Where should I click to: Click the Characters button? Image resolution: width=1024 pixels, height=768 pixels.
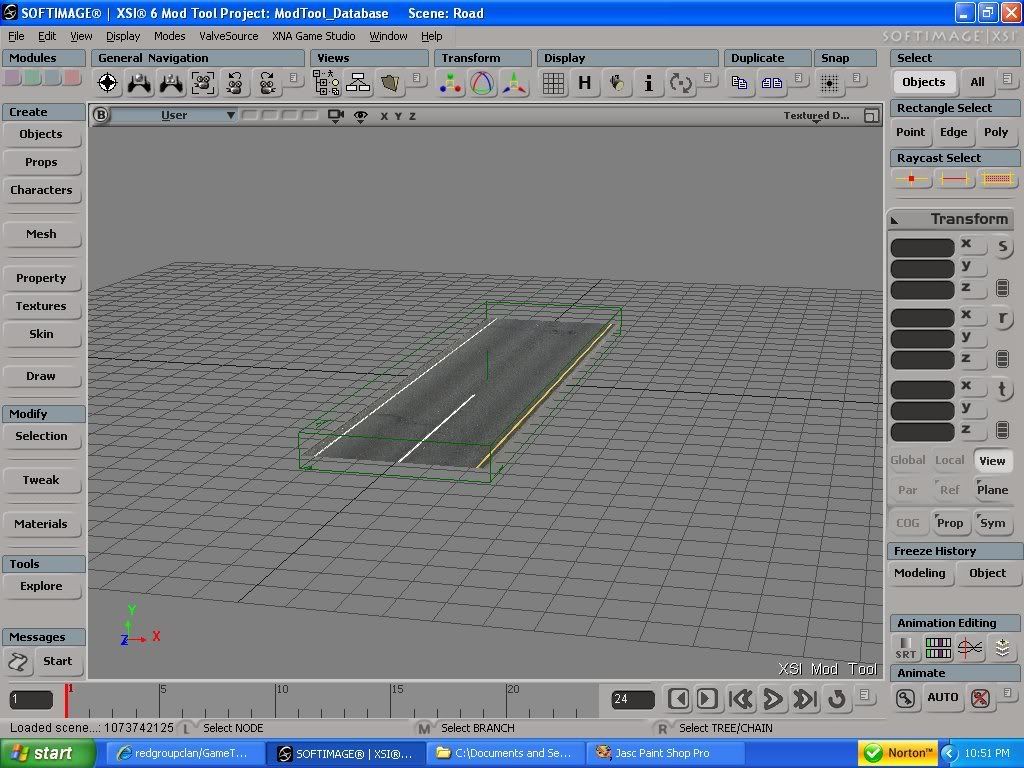click(x=41, y=190)
